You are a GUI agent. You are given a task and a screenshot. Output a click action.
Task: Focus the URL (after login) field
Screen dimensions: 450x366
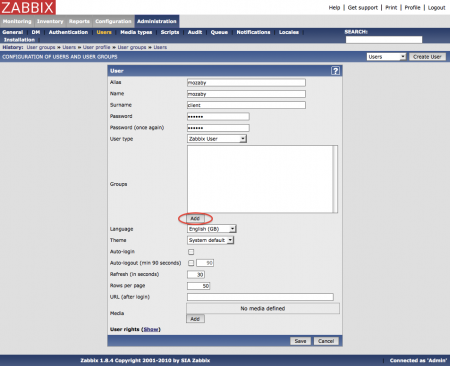(x=260, y=297)
